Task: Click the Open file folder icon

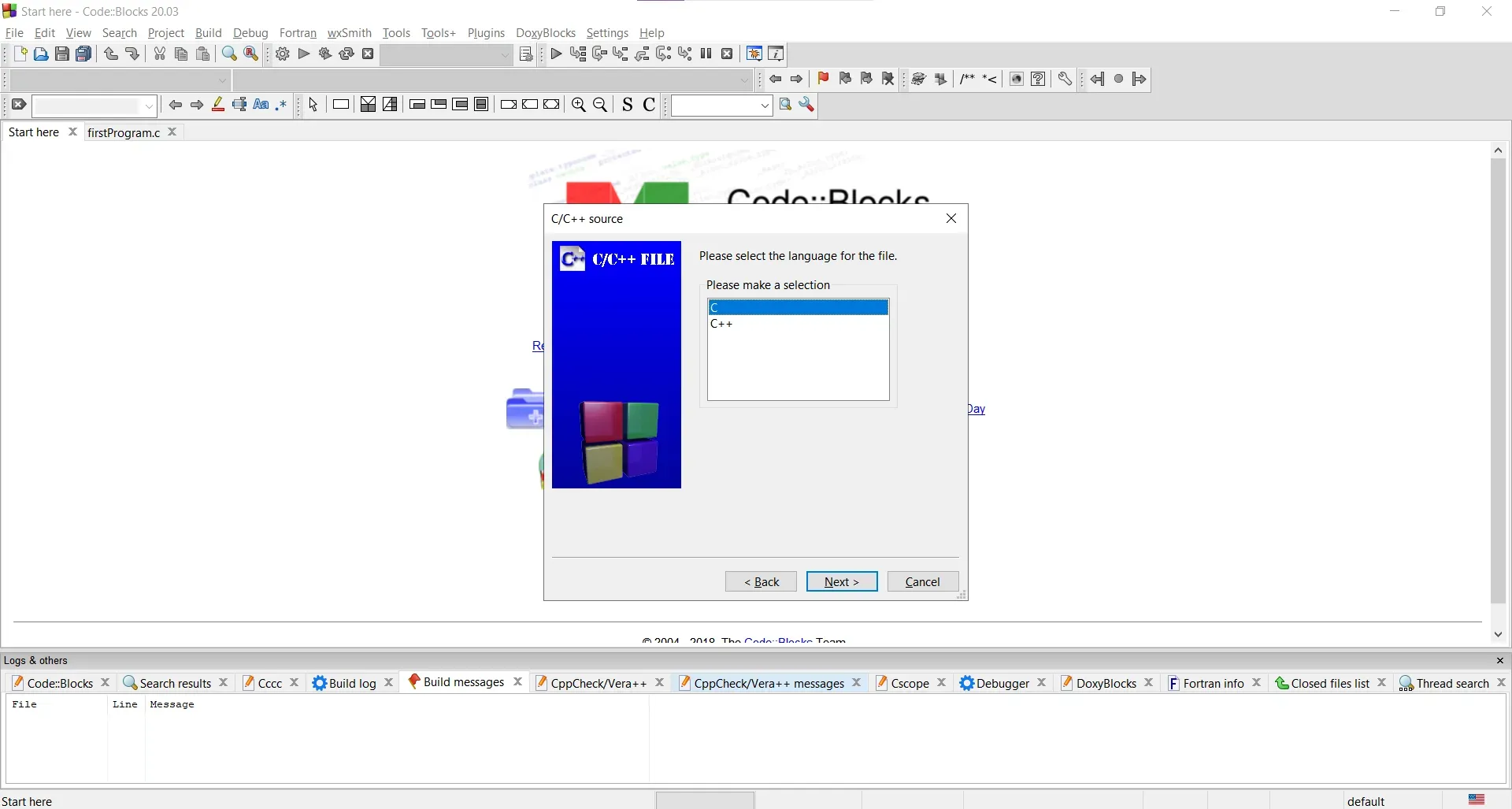Action: click(41, 54)
